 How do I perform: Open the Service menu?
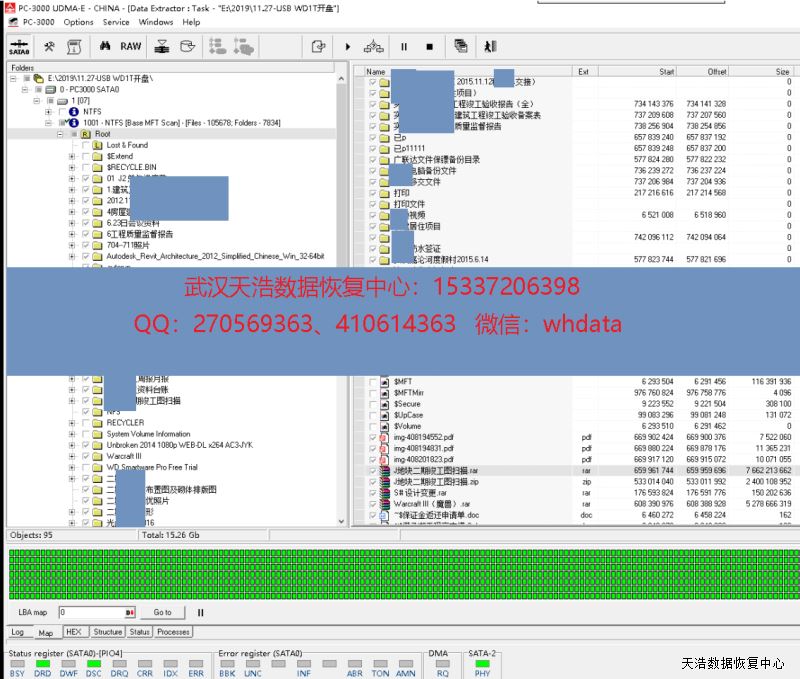point(116,22)
